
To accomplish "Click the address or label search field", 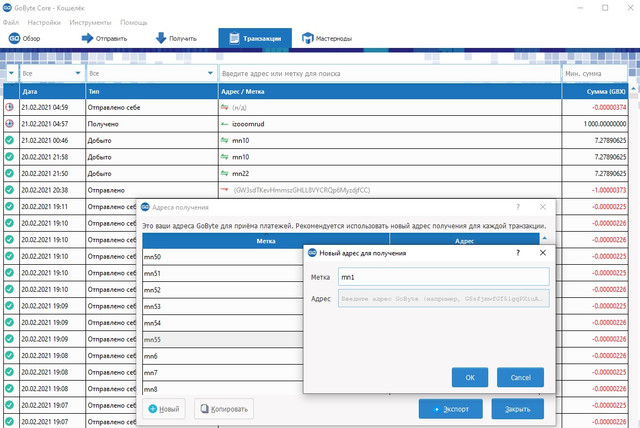I will [x=390, y=73].
